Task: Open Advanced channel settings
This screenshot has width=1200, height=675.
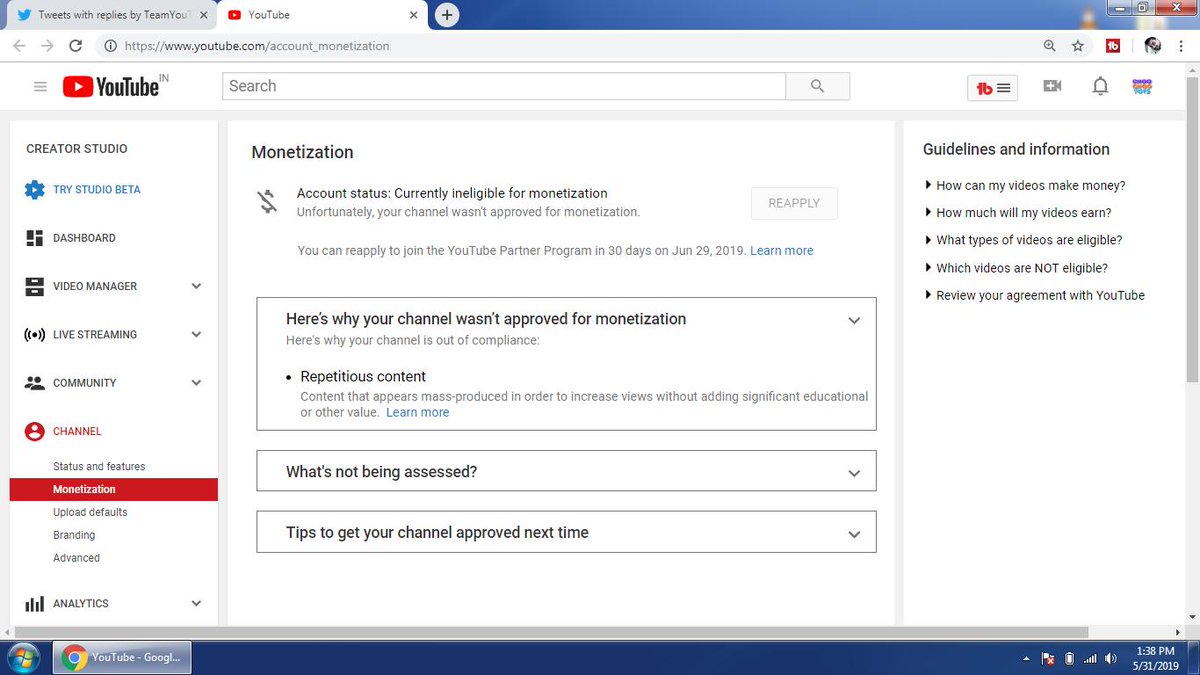Action: 76,558
